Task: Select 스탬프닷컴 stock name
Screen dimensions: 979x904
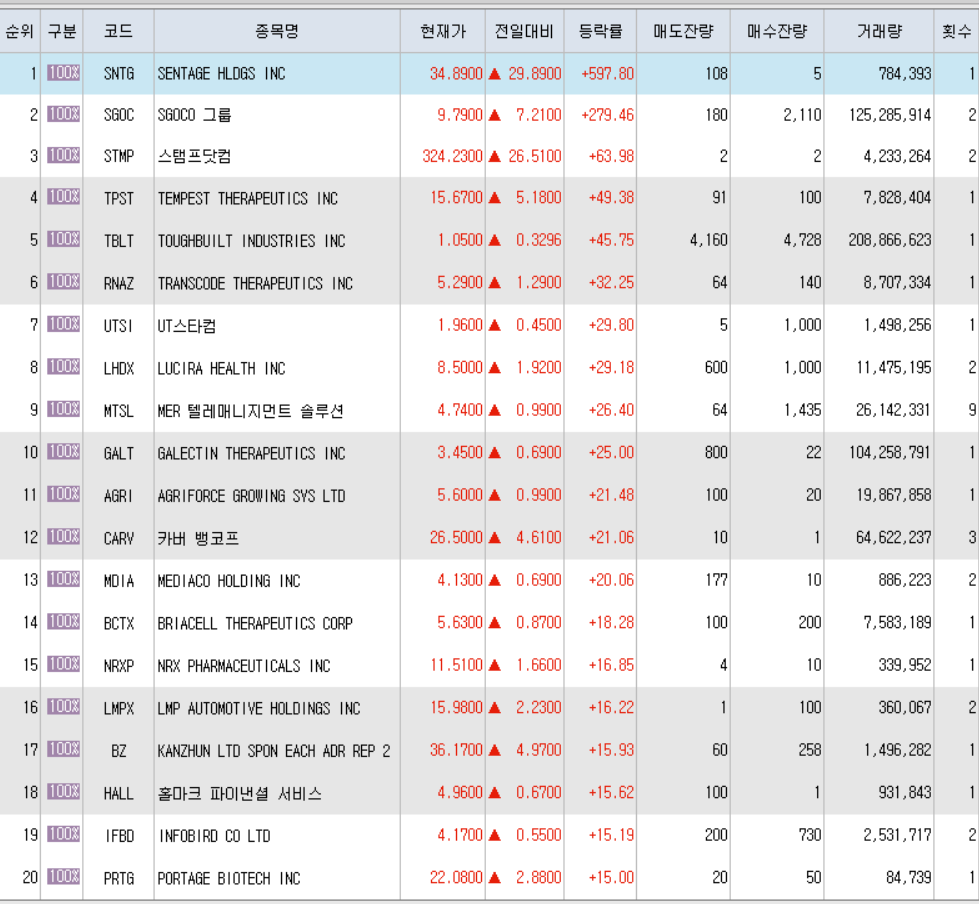Action: tap(194, 156)
